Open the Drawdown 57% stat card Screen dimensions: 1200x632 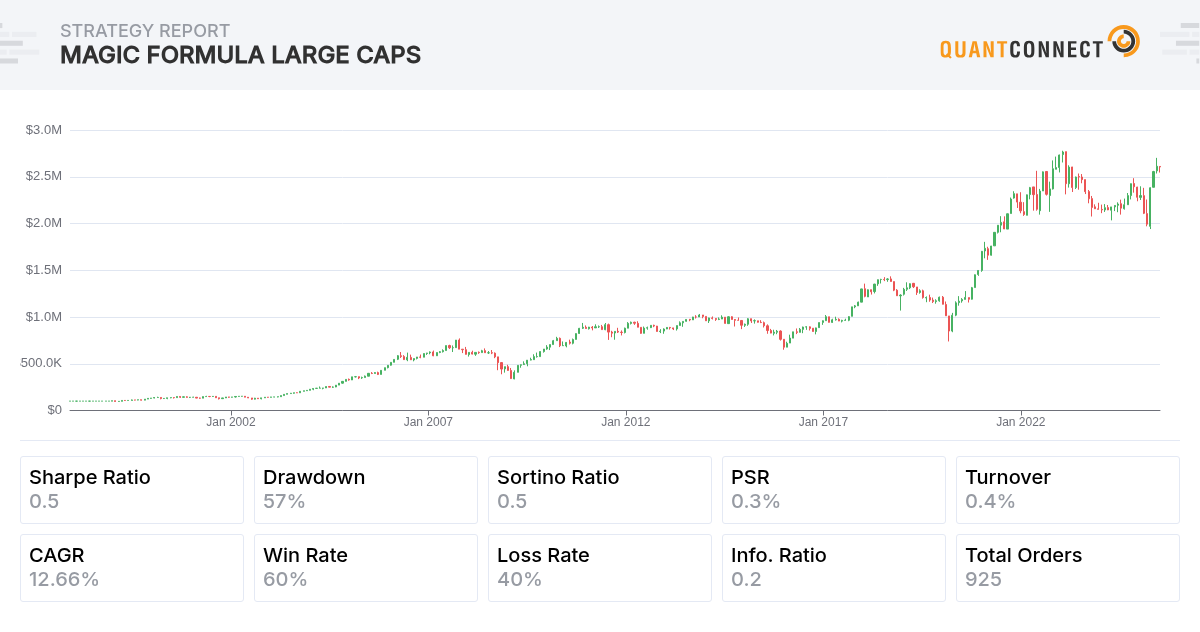366,490
